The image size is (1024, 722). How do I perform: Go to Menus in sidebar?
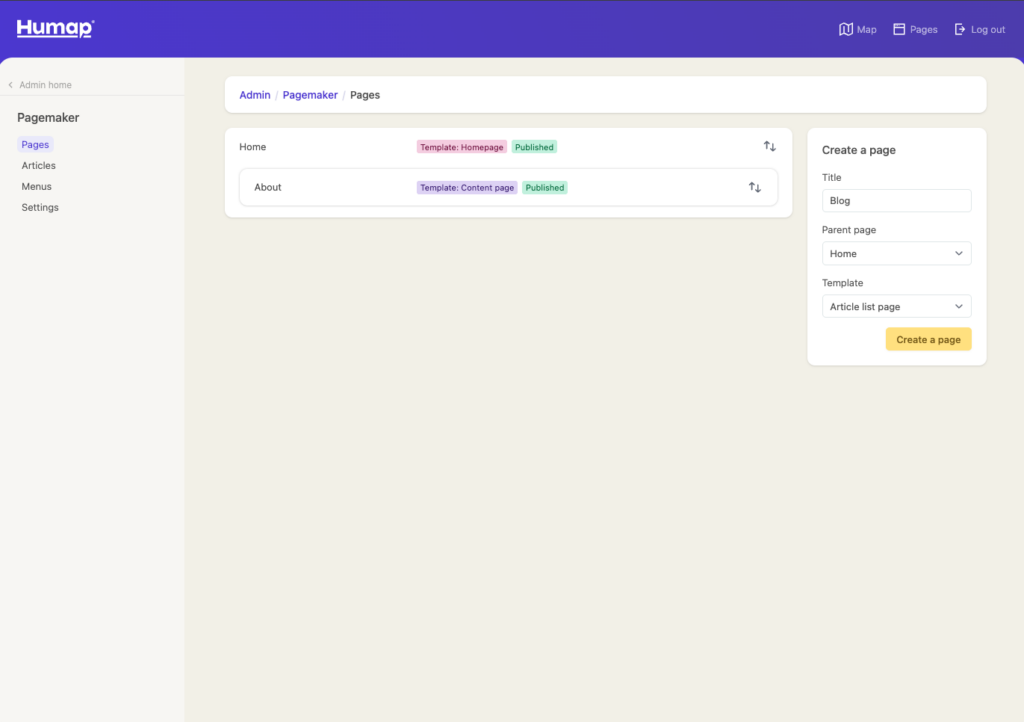coord(37,187)
